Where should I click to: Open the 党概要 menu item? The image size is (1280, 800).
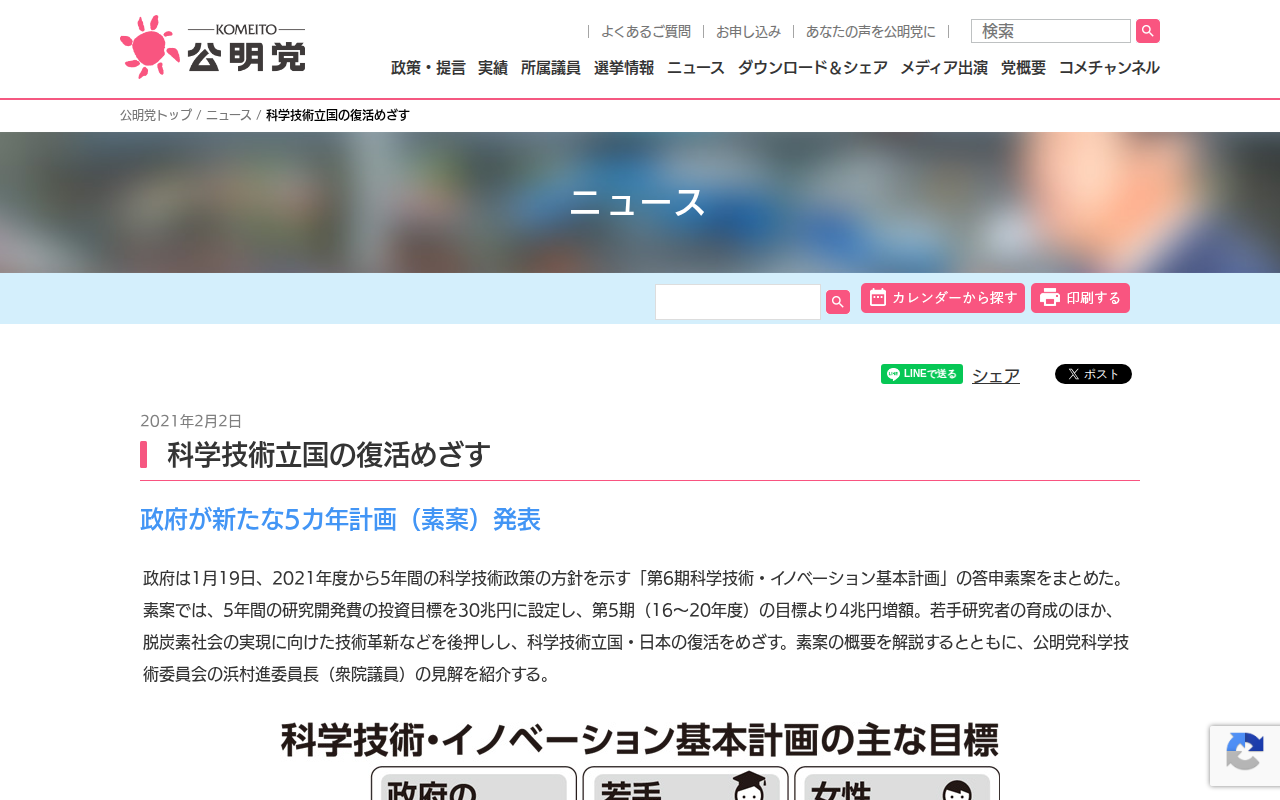pyautogui.click(x=1023, y=68)
